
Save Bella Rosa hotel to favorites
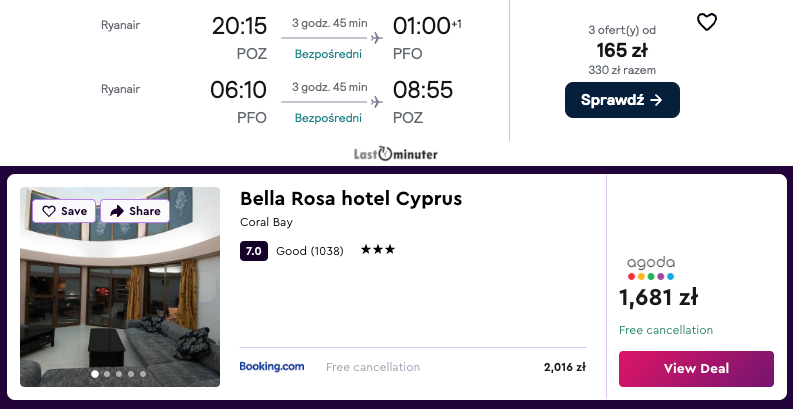tap(65, 211)
